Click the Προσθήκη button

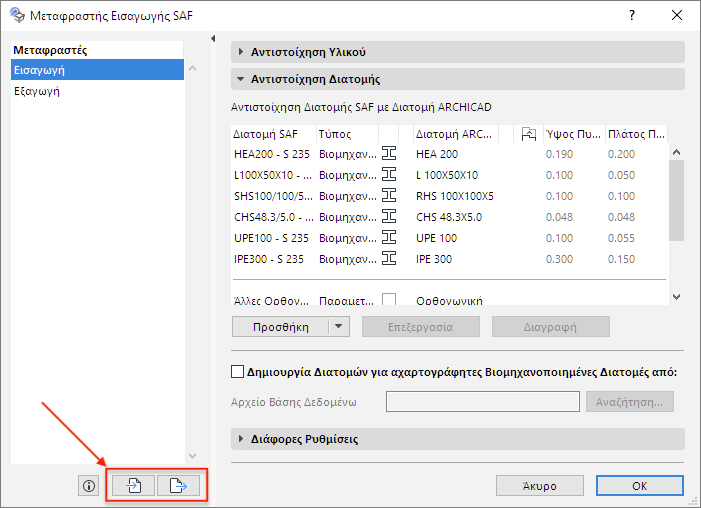[281, 327]
